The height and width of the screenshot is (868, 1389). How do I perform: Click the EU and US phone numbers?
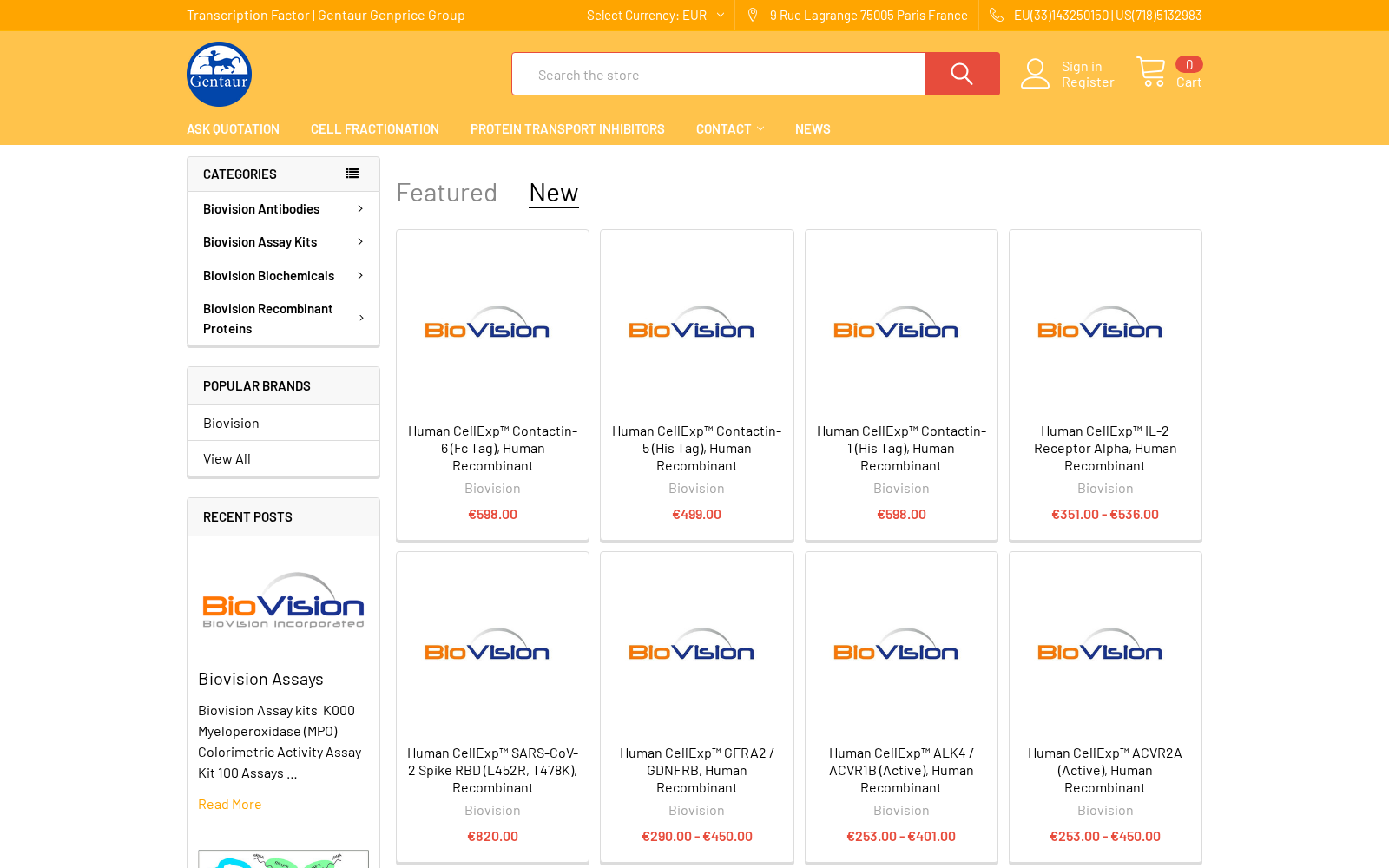point(1108,15)
